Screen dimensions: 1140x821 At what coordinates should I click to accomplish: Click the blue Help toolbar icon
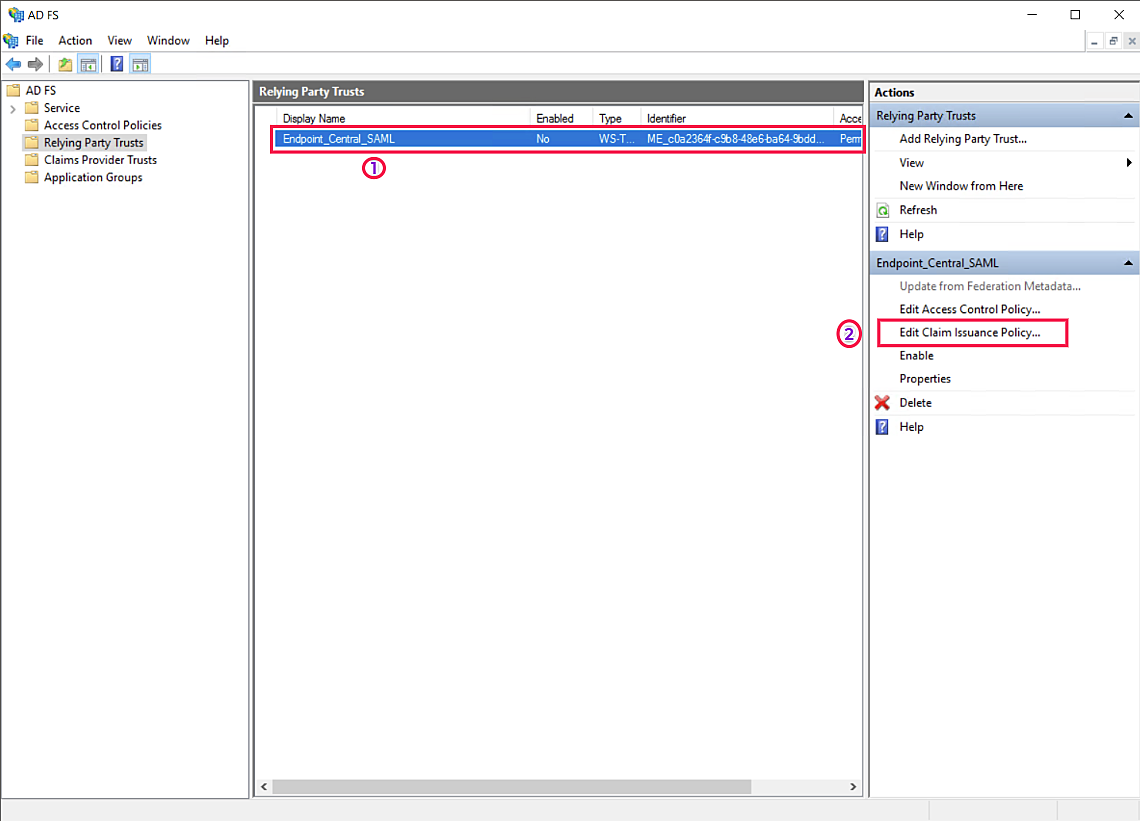click(x=117, y=64)
